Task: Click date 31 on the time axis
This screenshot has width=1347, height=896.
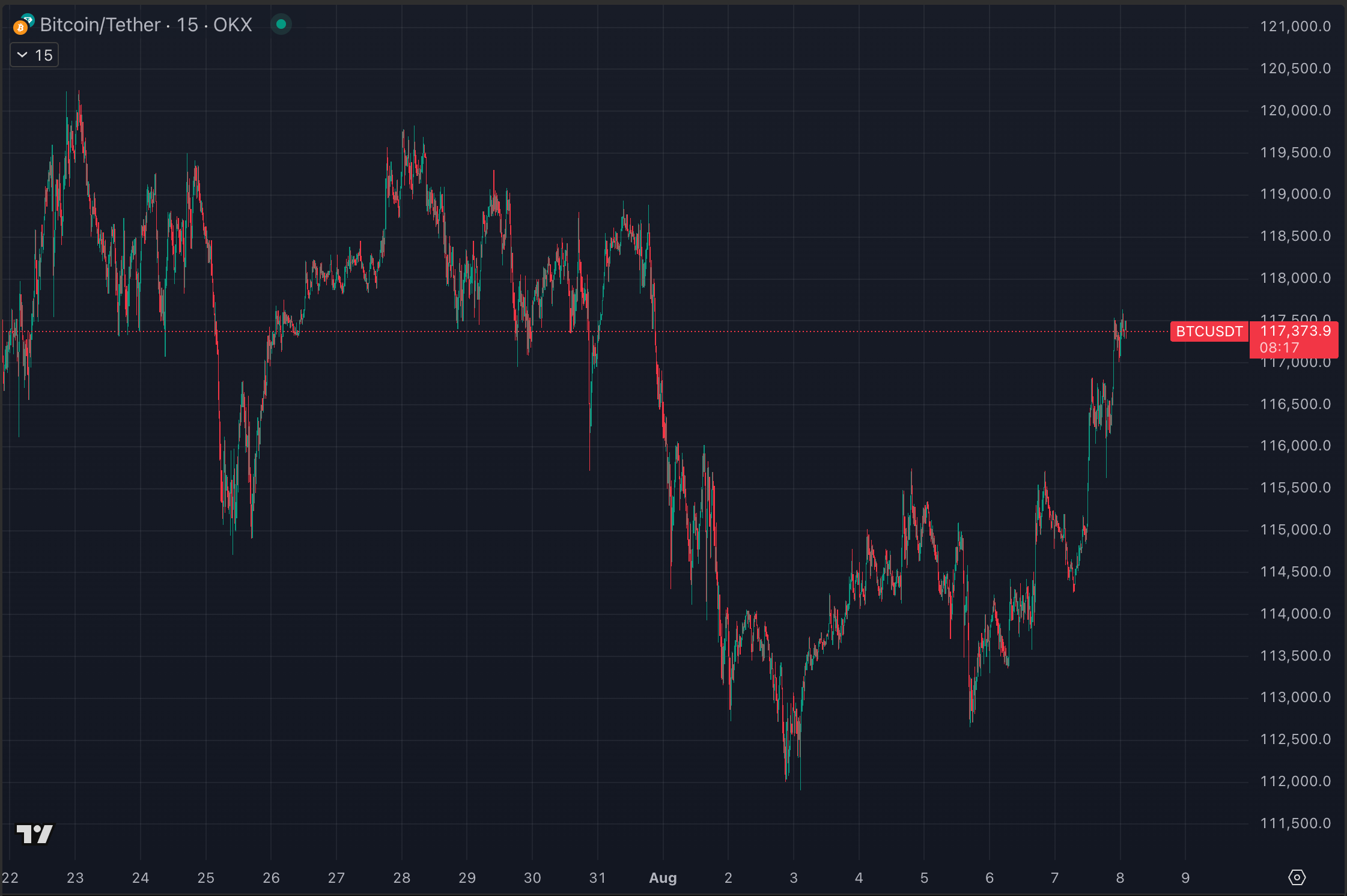Action: tap(597, 878)
